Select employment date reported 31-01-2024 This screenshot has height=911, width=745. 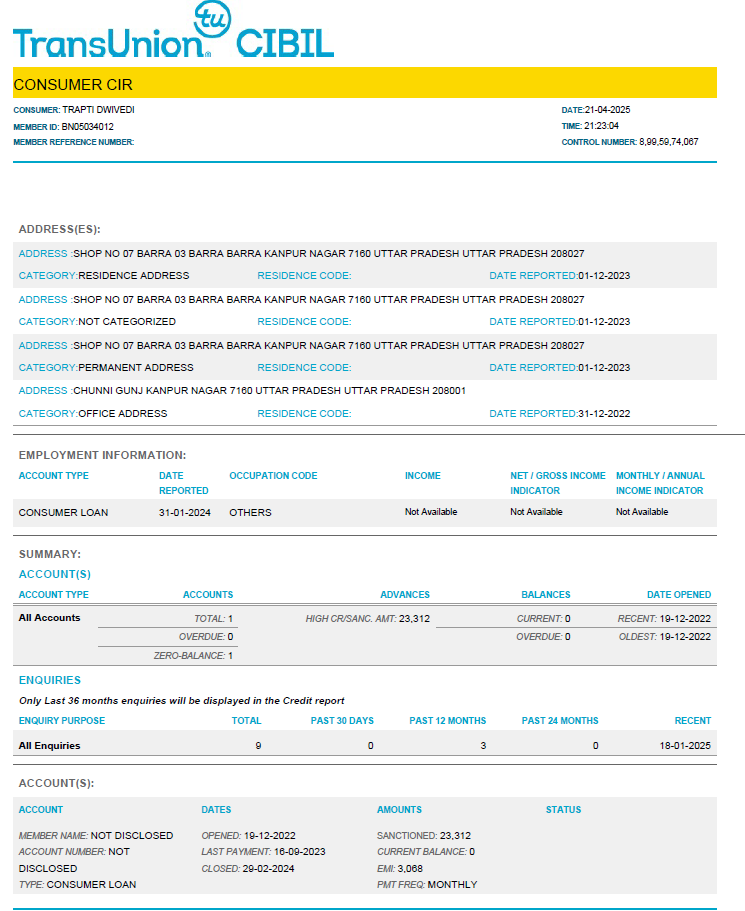coord(185,512)
